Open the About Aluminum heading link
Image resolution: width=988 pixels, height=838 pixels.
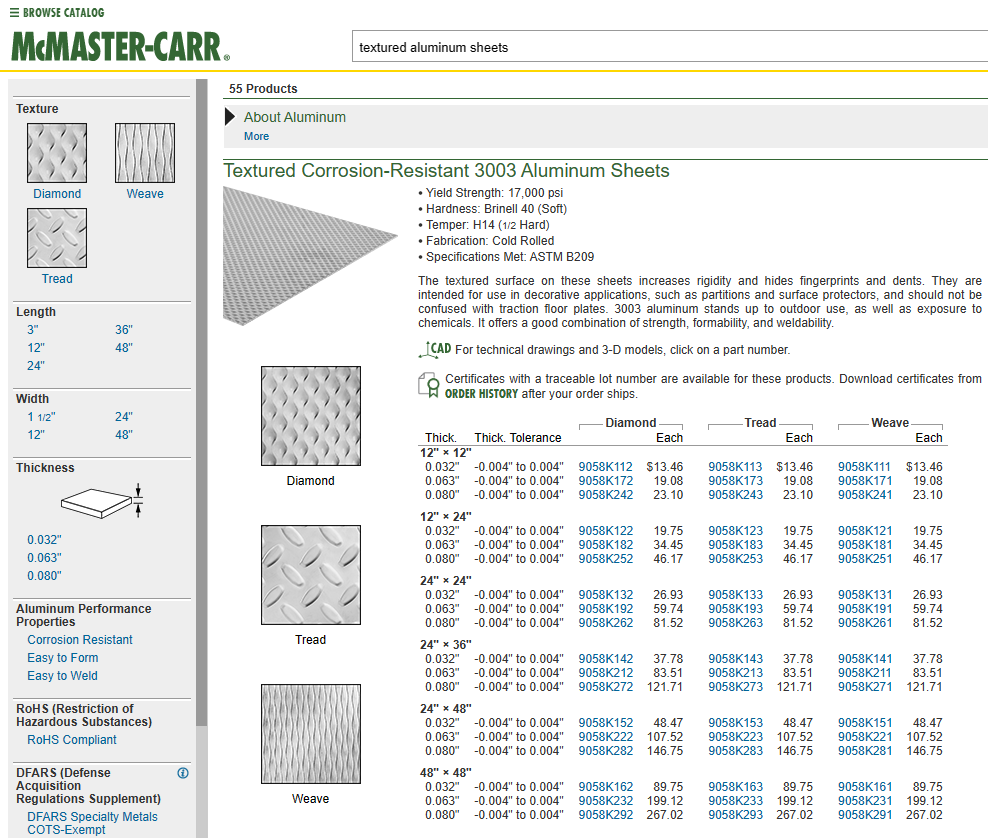pos(295,117)
